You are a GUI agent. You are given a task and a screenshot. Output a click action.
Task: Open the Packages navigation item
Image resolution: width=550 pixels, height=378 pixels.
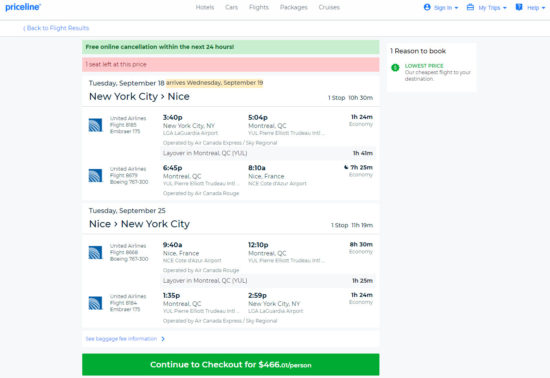(294, 7)
